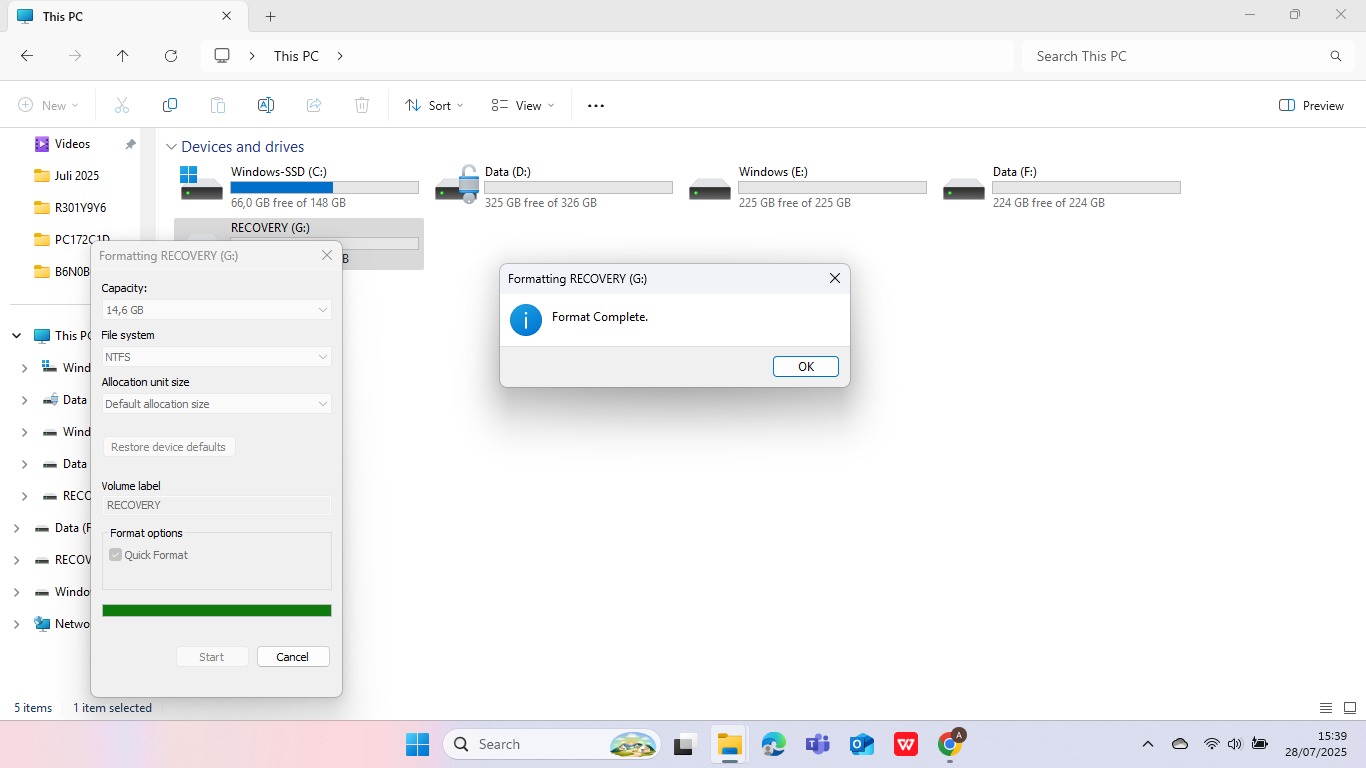Open the File system dropdown

[216, 357]
